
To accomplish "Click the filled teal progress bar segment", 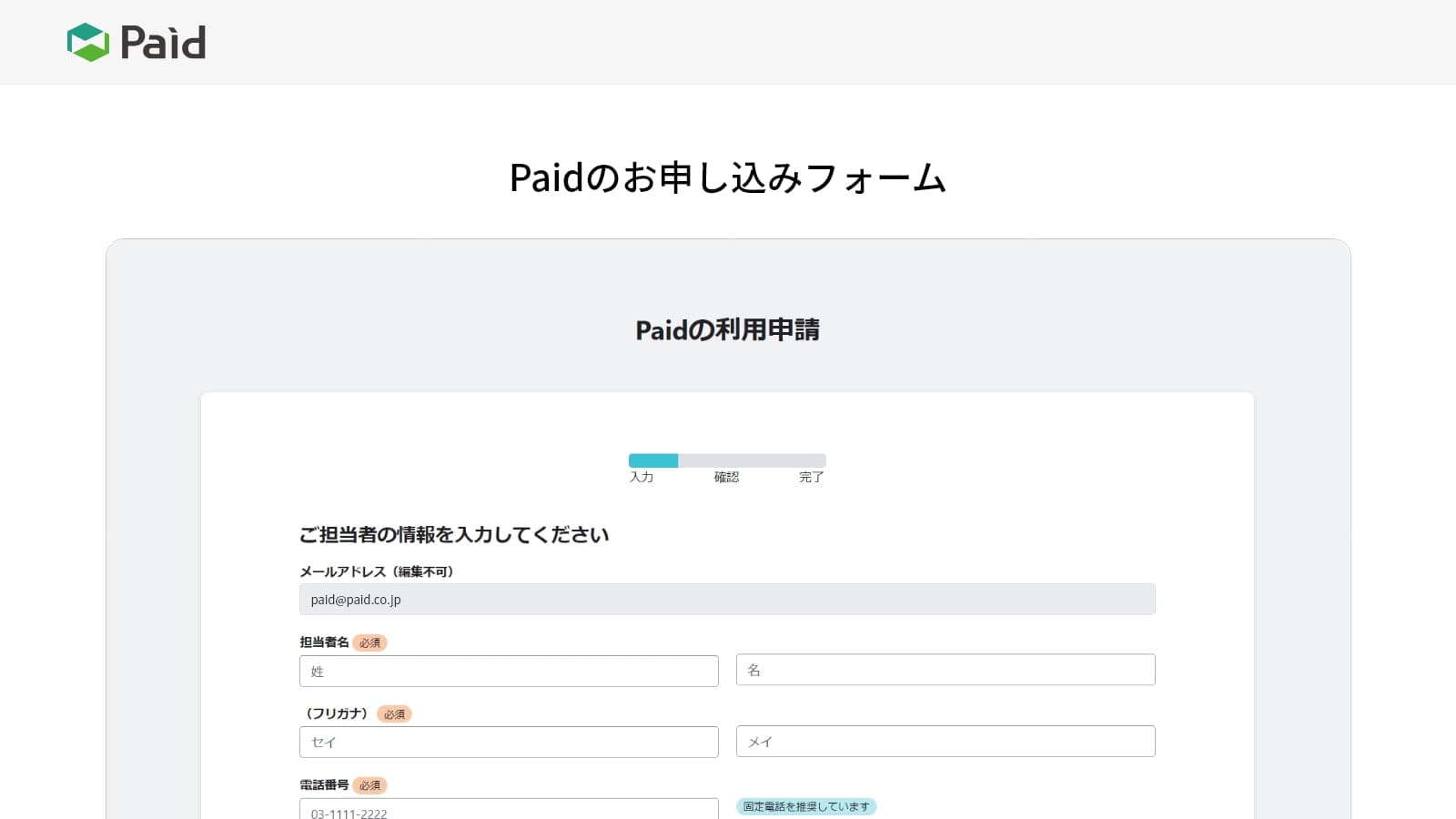I will pos(652,460).
